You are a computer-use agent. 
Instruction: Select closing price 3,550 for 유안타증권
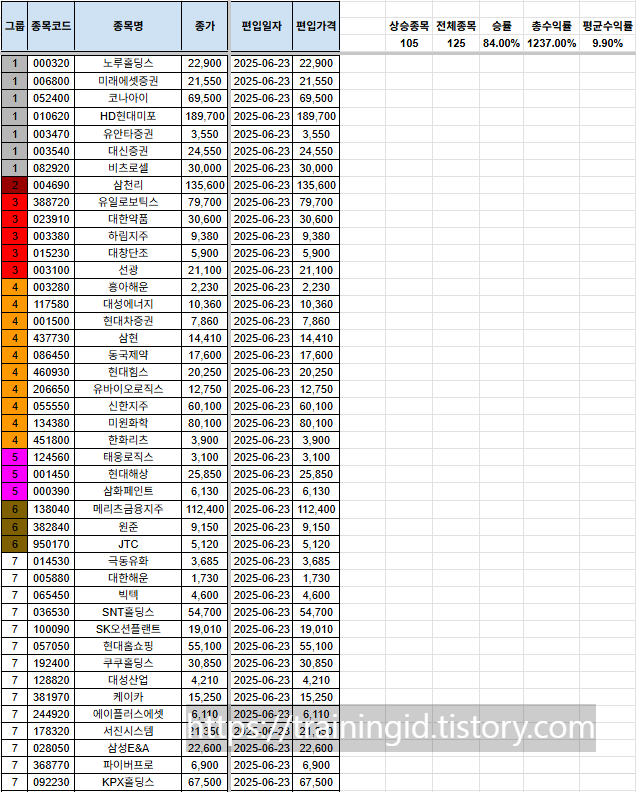205,134
